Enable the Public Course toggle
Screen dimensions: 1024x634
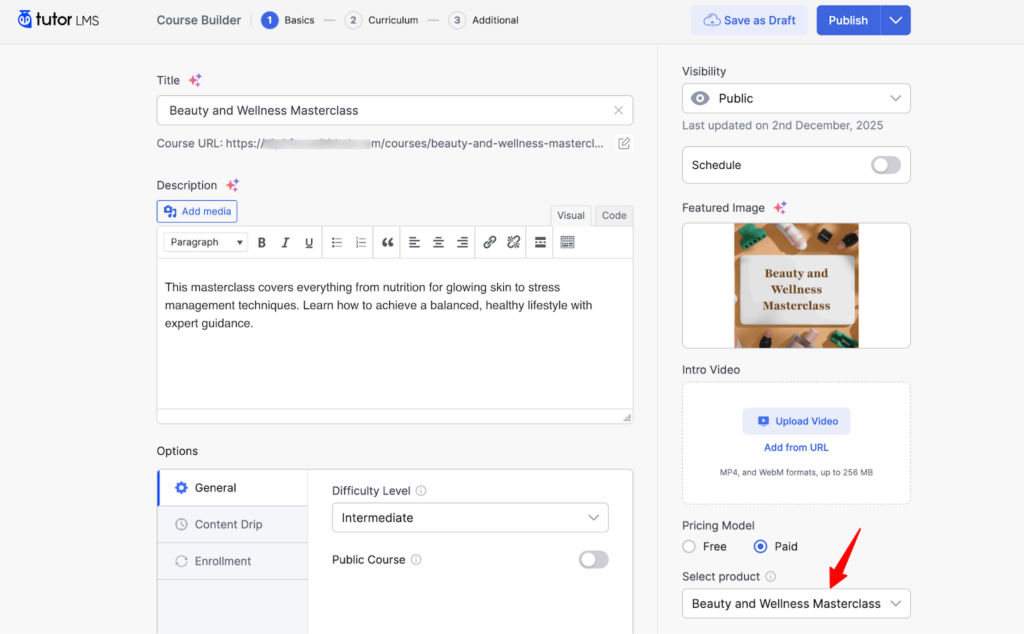[x=593, y=560]
